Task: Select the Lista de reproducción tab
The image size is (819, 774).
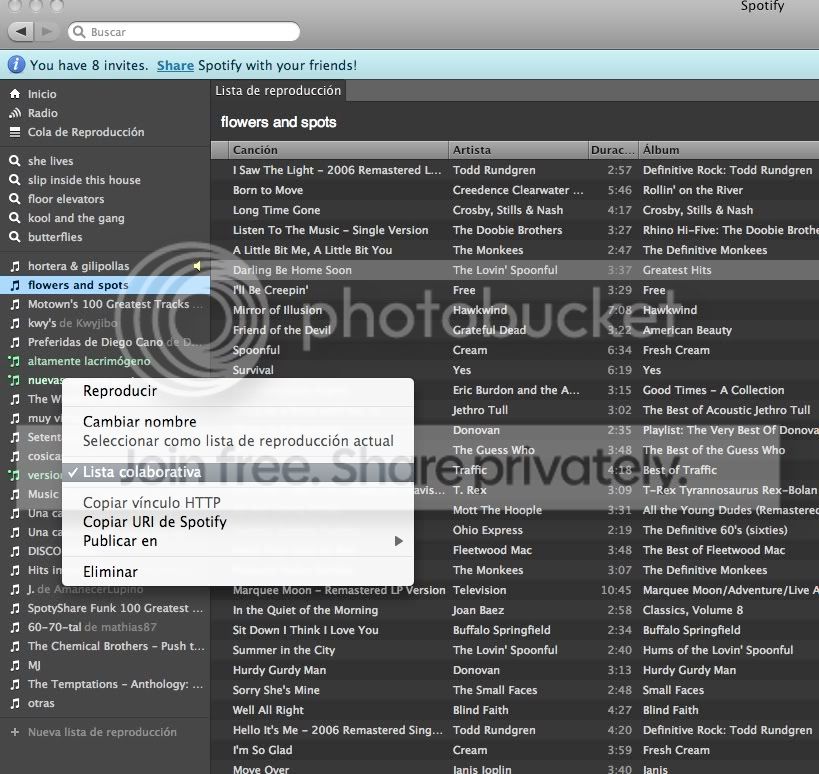Action: point(278,91)
